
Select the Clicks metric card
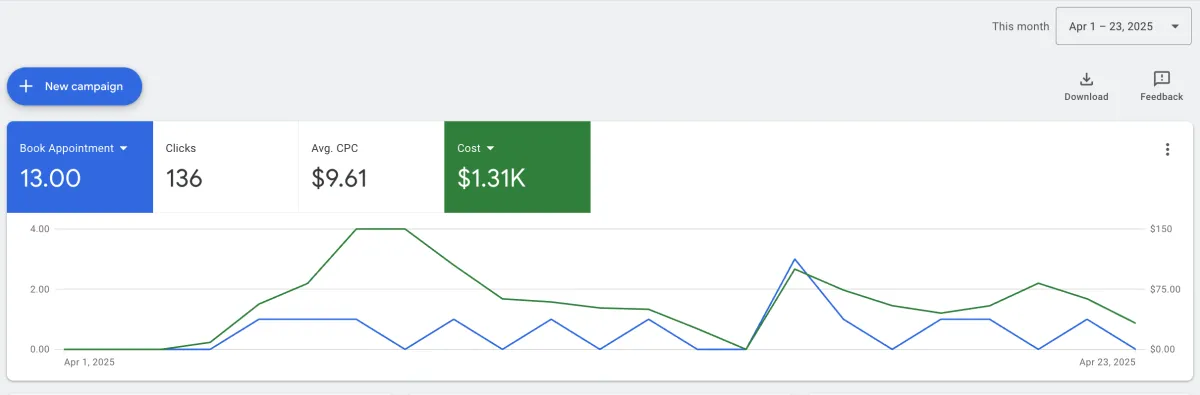225,167
